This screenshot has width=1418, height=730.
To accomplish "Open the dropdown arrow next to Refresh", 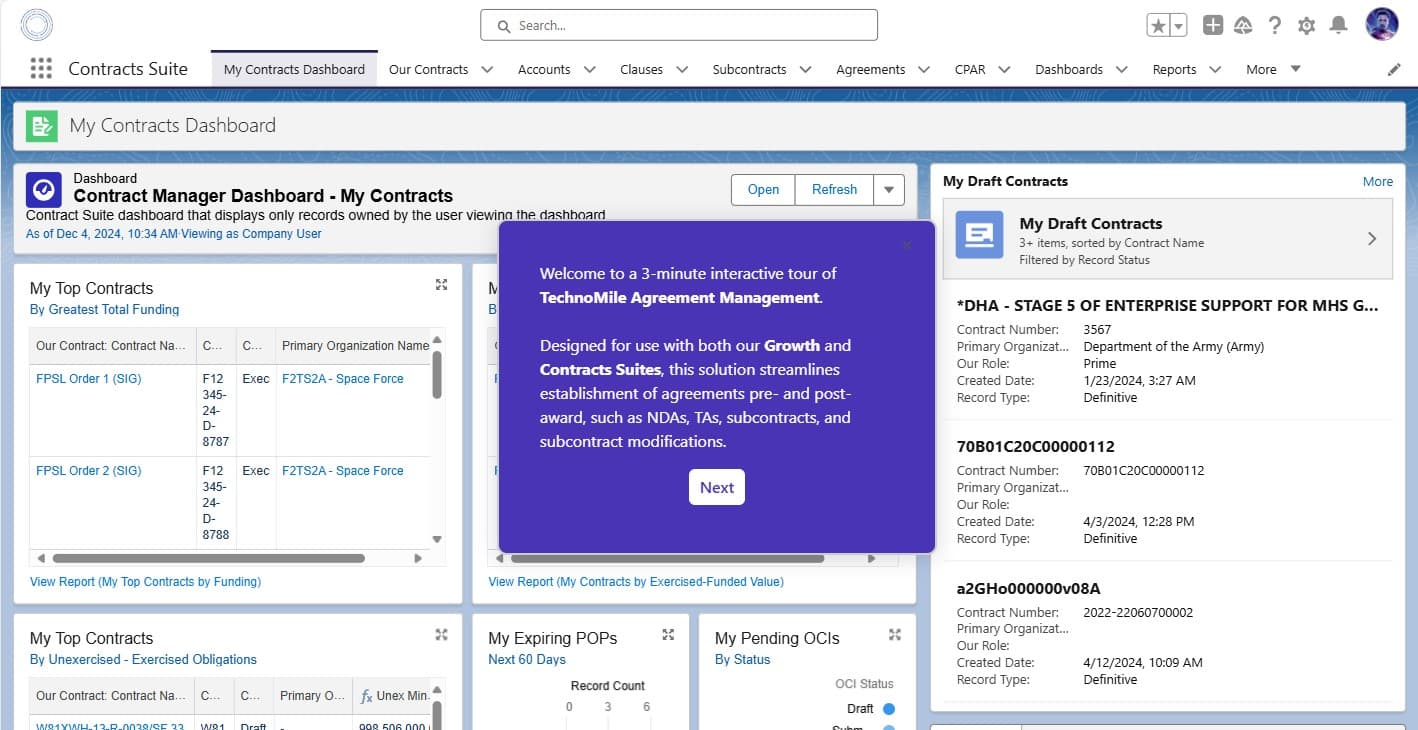I will tap(889, 189).
